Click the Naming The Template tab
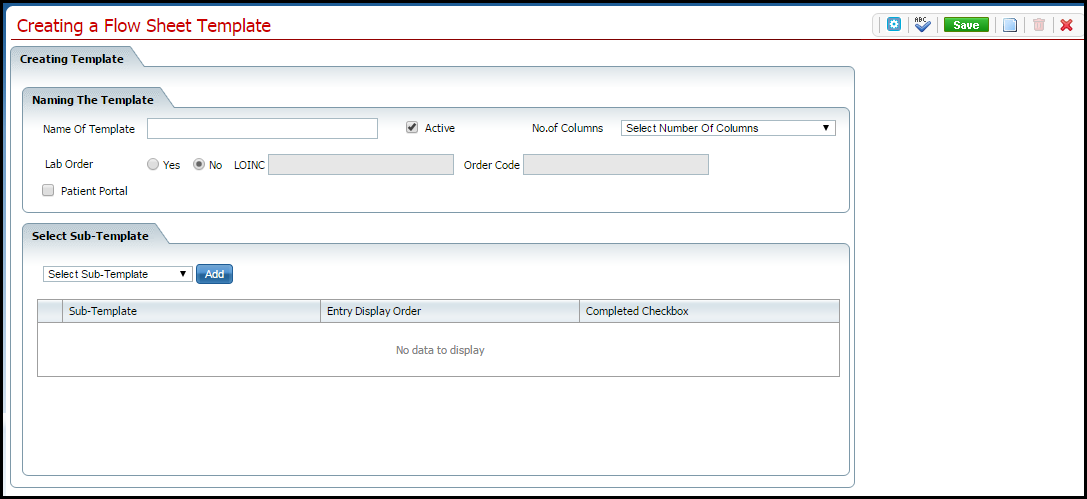Viewport: 1087px width, 499px height. click(x=93, y=100)
